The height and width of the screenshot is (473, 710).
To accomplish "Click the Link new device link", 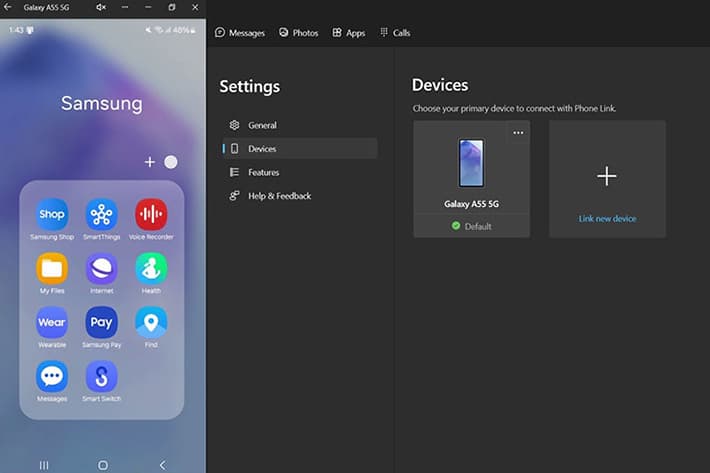I will [x=607, y=219].
